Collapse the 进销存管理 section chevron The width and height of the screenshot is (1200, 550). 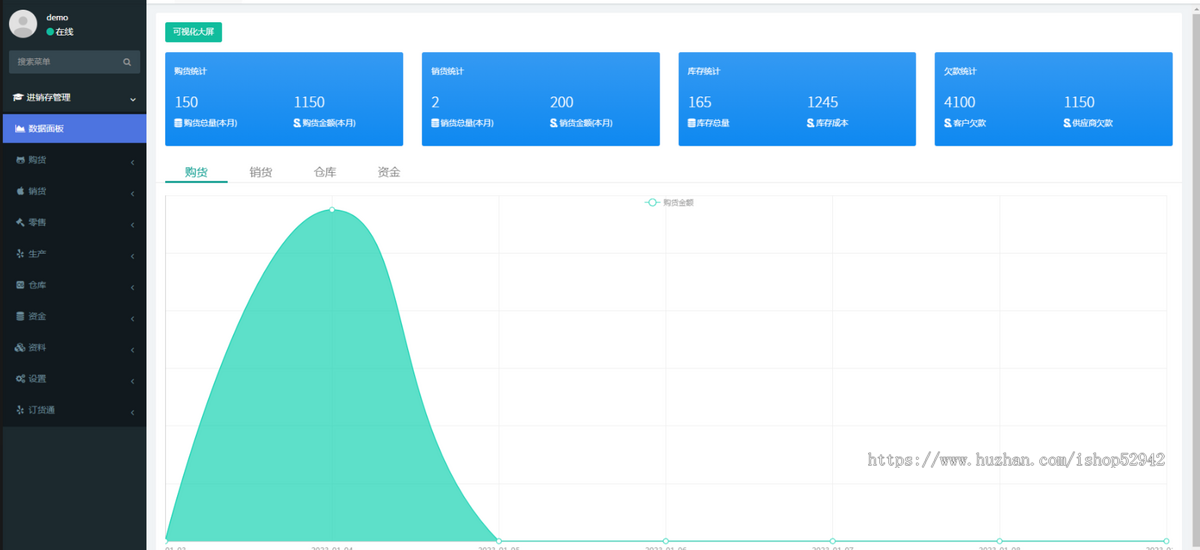coord(133,99)
